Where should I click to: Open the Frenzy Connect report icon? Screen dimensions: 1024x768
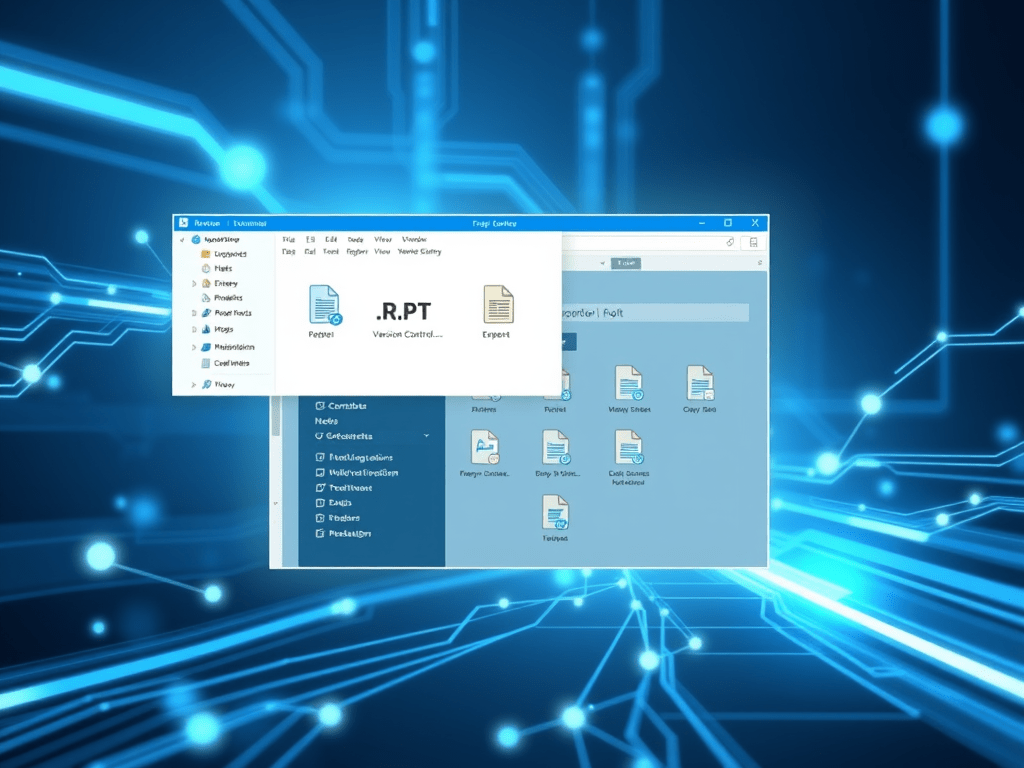point(485,447)
